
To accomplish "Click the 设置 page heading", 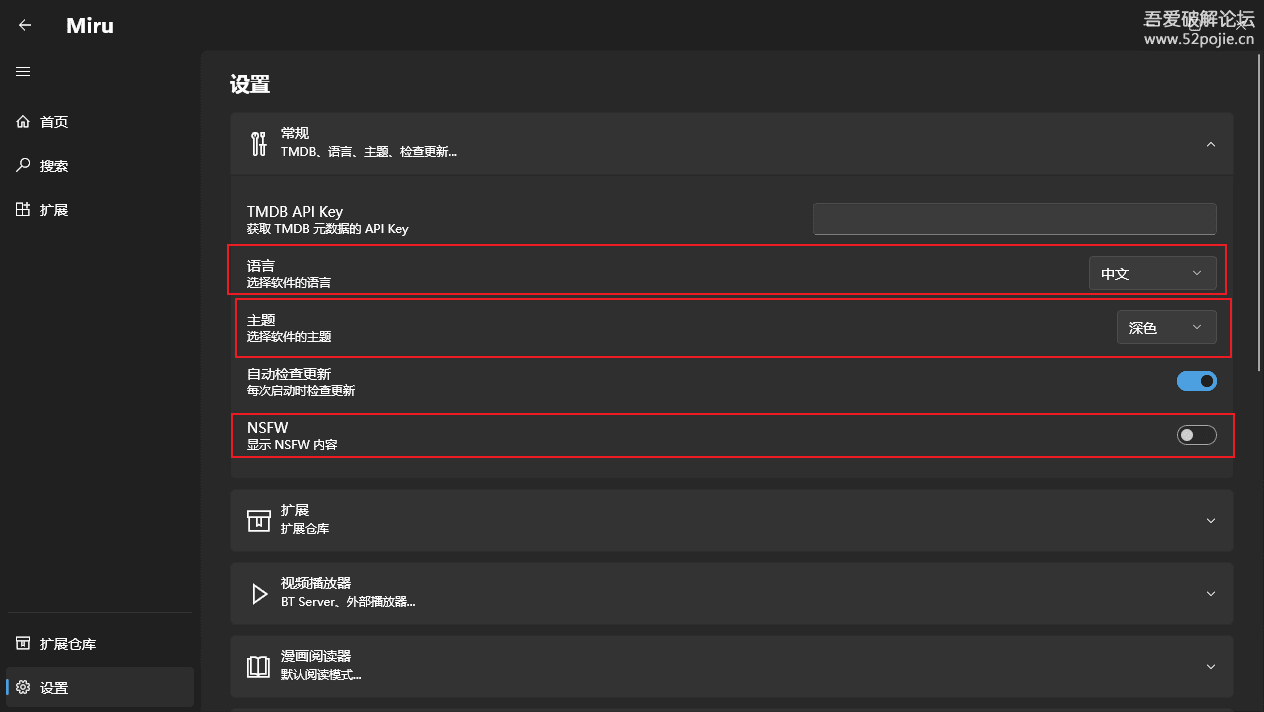I will pyautogui.click(x=250, y=85).
